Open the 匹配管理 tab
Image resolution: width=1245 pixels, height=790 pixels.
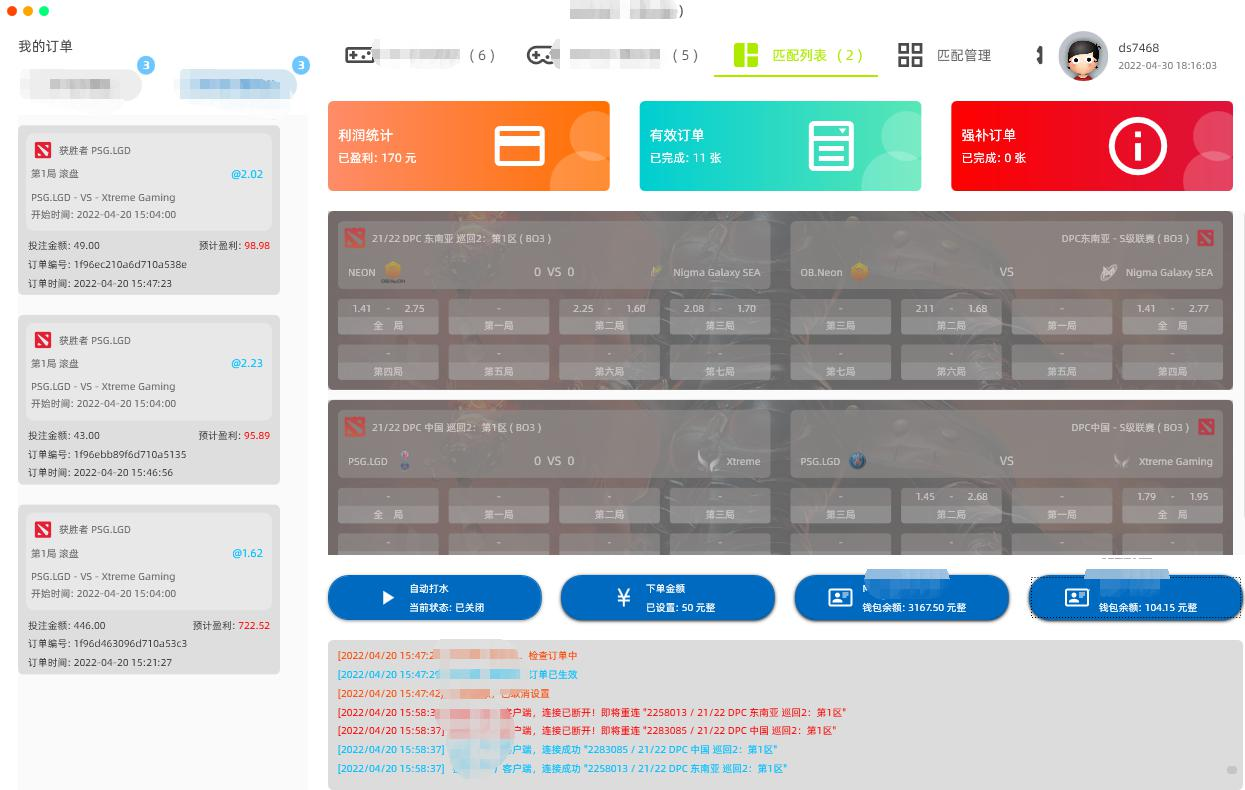[944, 55]
